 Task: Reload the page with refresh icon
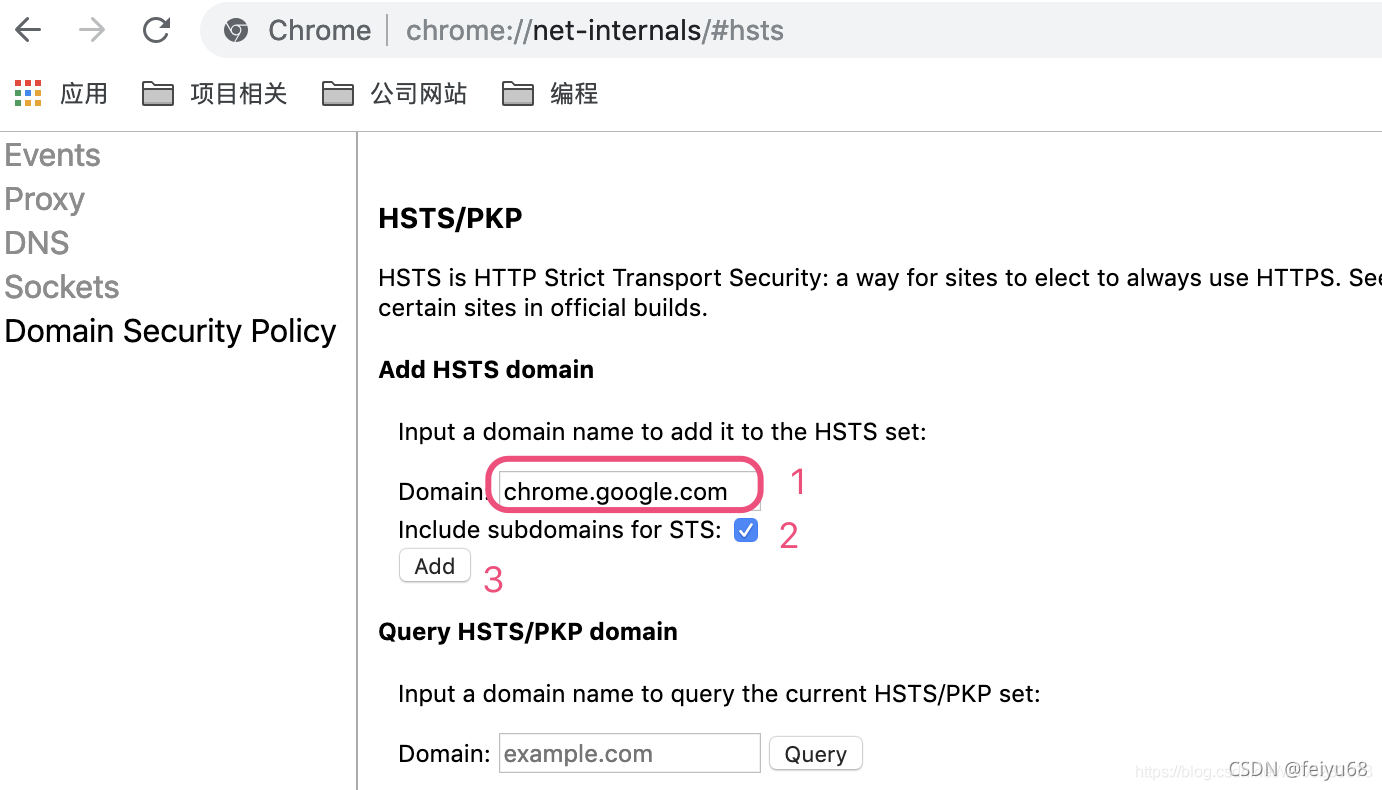[x=156, y=30]
